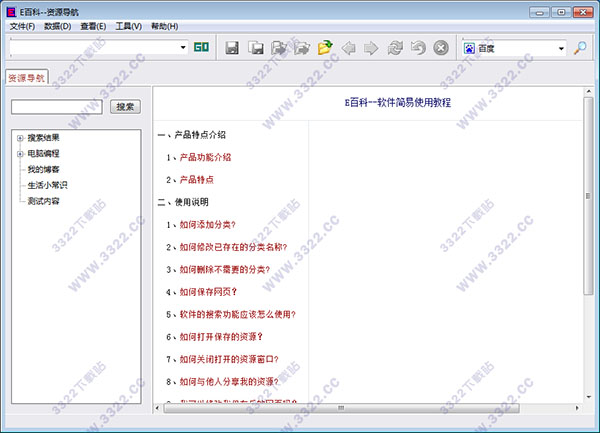This screenshot has height=433, width=600.
Task: Expand the 电脑编程 tree node
Action: pos(20,154)
